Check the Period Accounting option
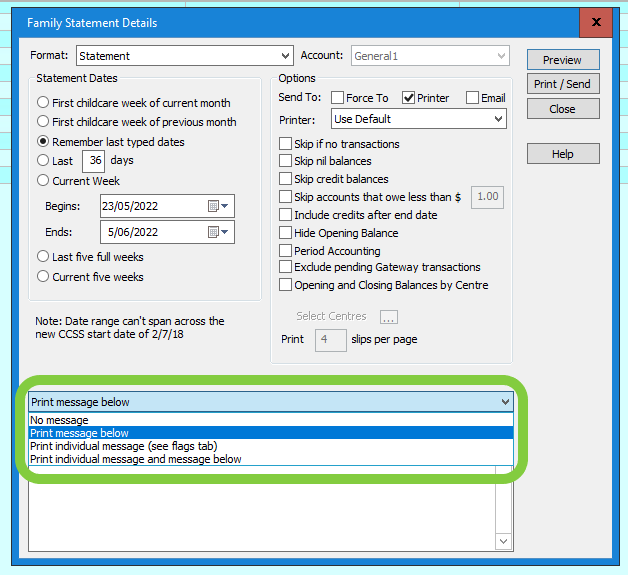The width and height of the screenshot is (628, 575). [285, 251]
